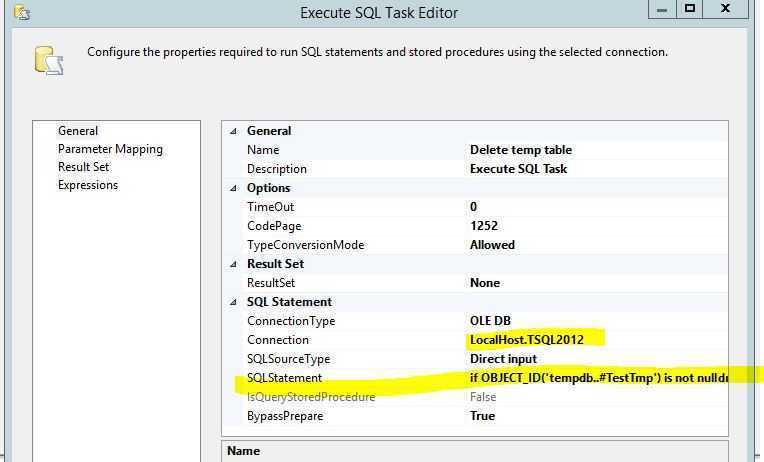Collapse the SQL Statement group
Viewport: 764px width, 462px height.
[234, 302]
